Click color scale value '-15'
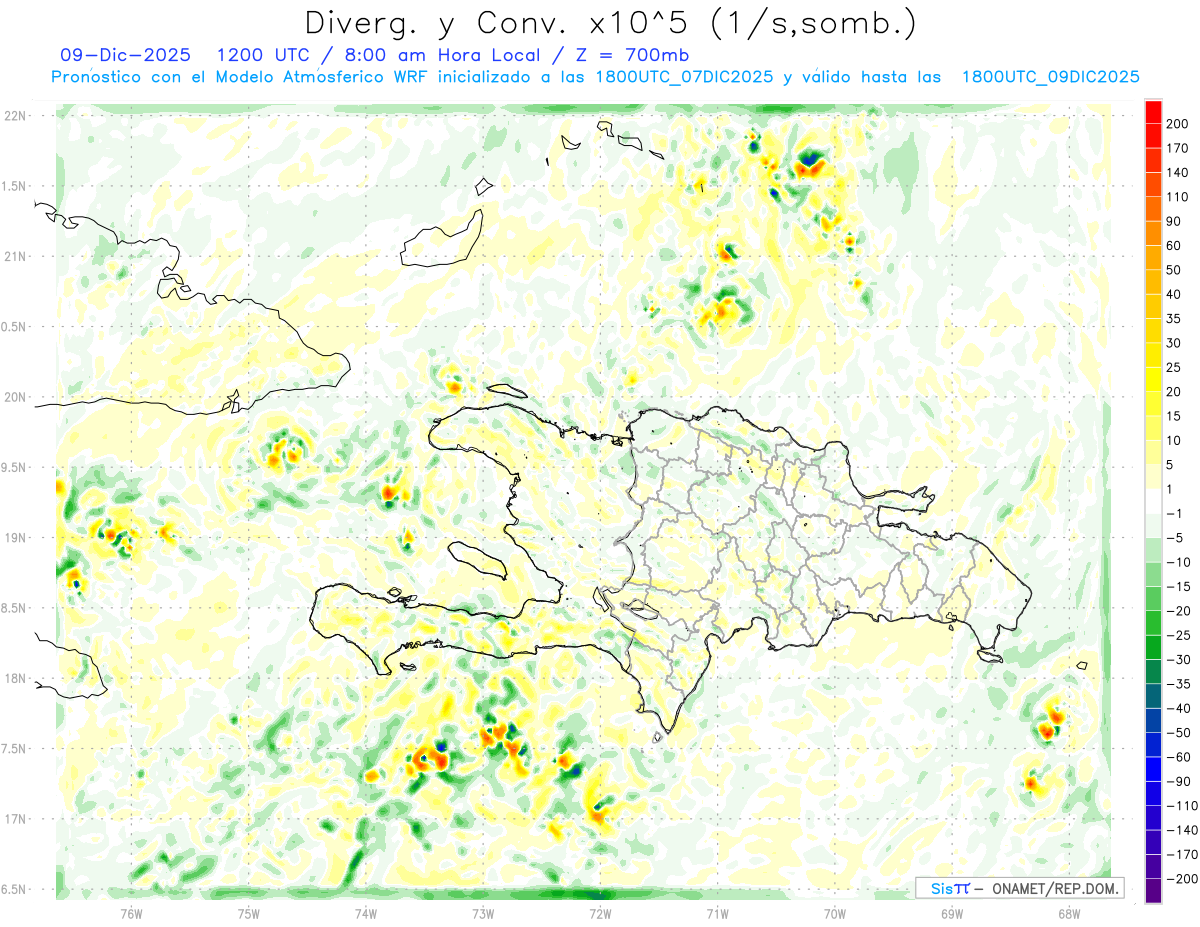The height and width of the screenshot is (927, 1200). coord(1178,587)
